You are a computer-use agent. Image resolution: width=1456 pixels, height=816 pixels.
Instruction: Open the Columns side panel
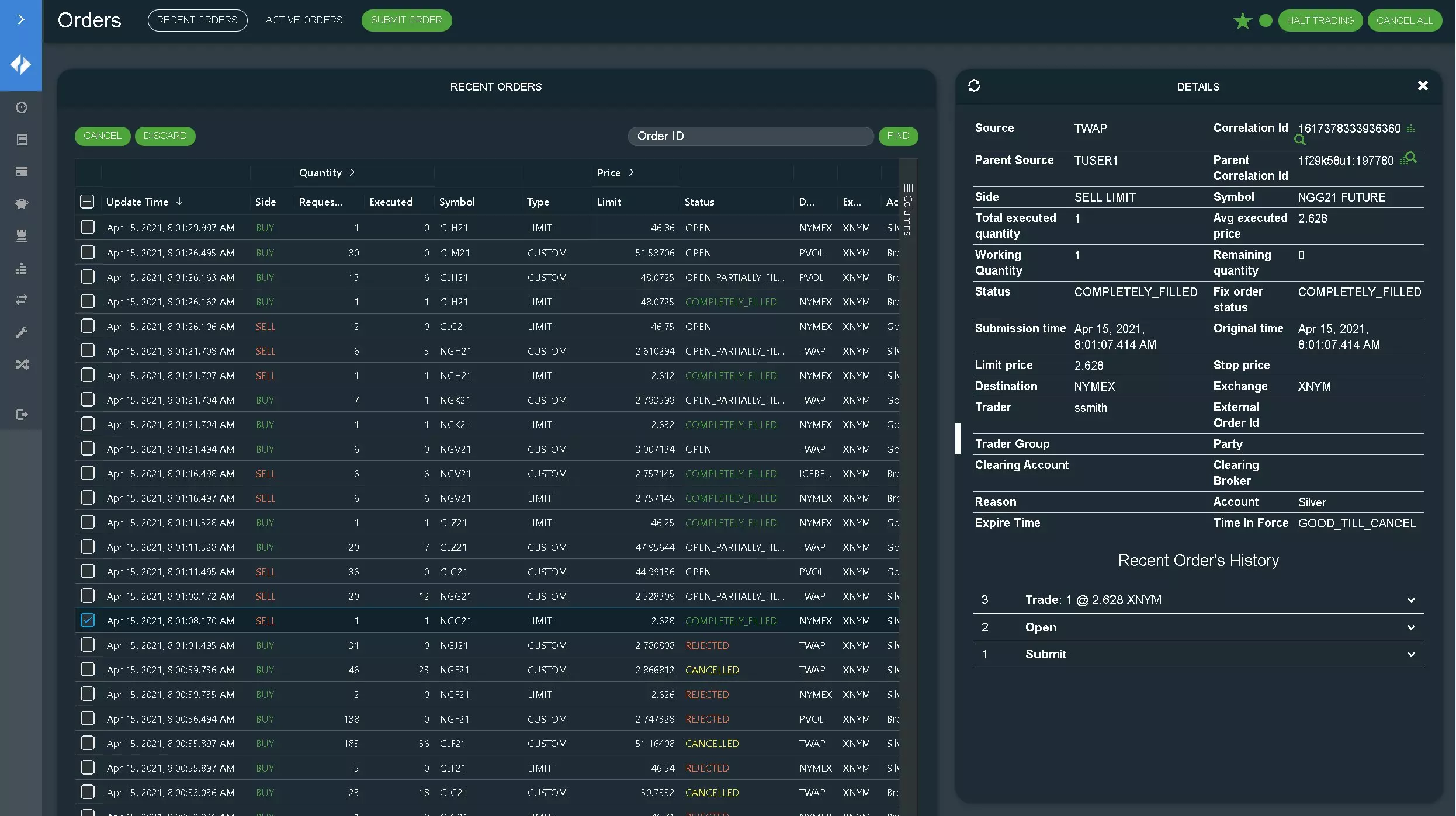(907, 209)
